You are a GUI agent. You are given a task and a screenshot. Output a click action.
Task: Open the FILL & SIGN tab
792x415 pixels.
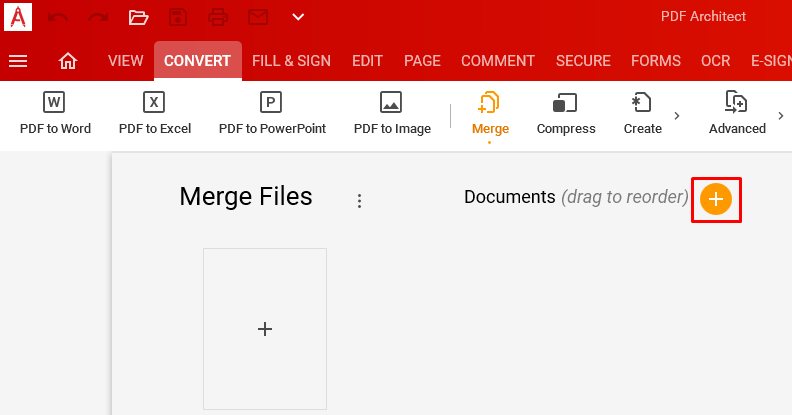(x=291, y=61)
